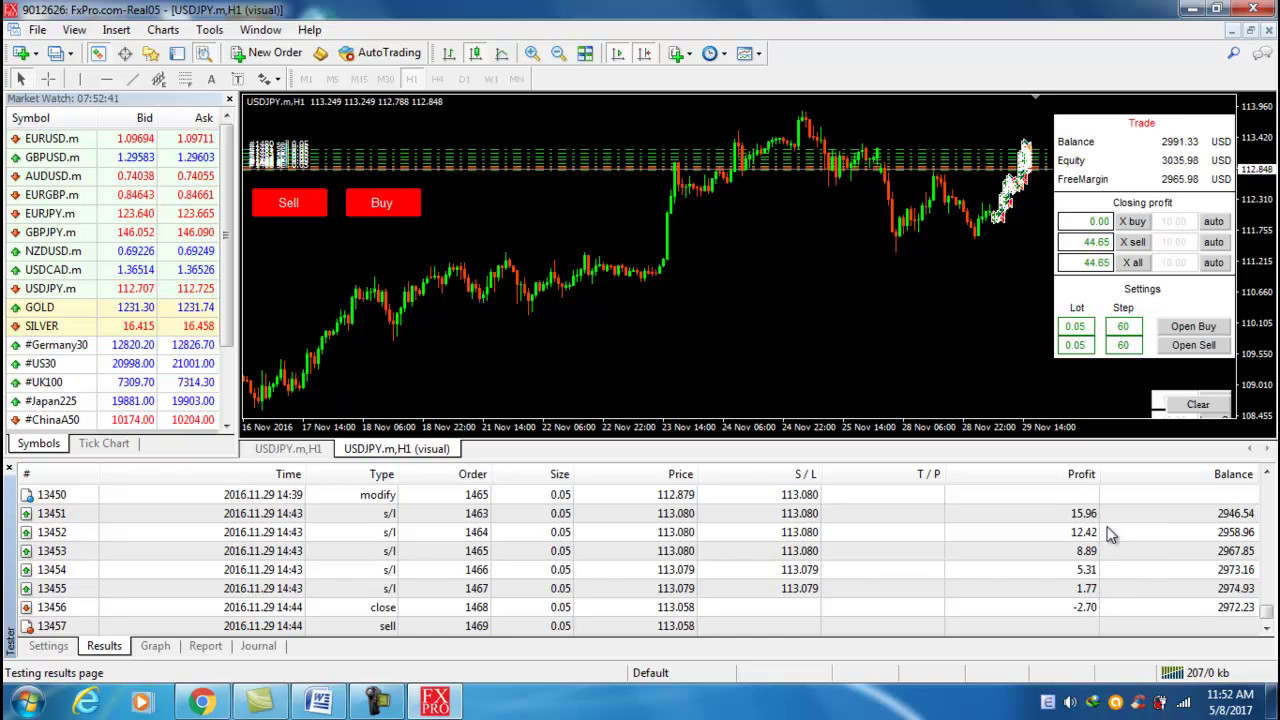Viewport: 1280px width, 720px height.
Task: Toggle the Market Watch window icon
Action: tap(98, 53)
